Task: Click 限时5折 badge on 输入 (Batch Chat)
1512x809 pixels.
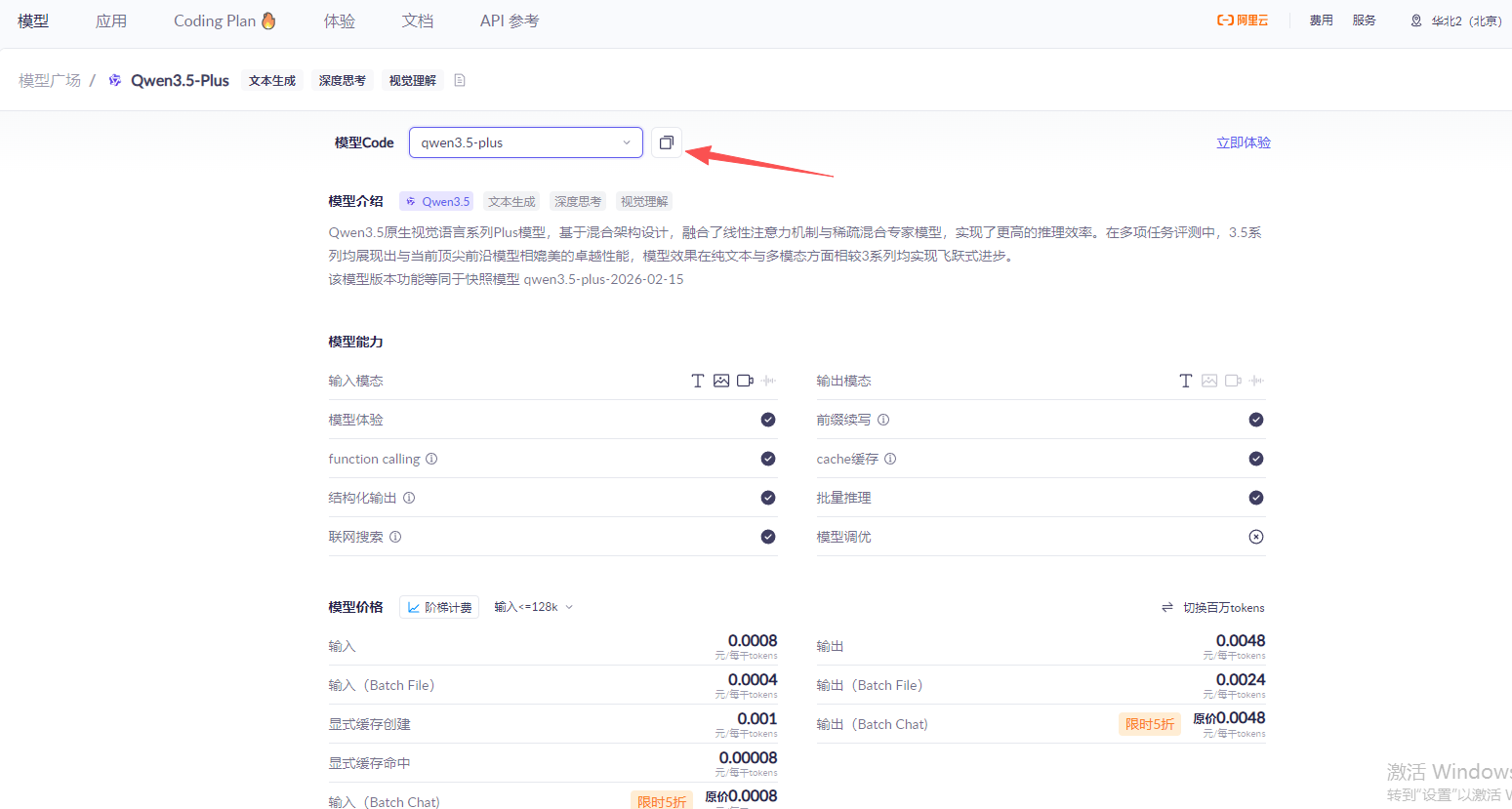Action: pyautogui.click(x=662, y=801)
